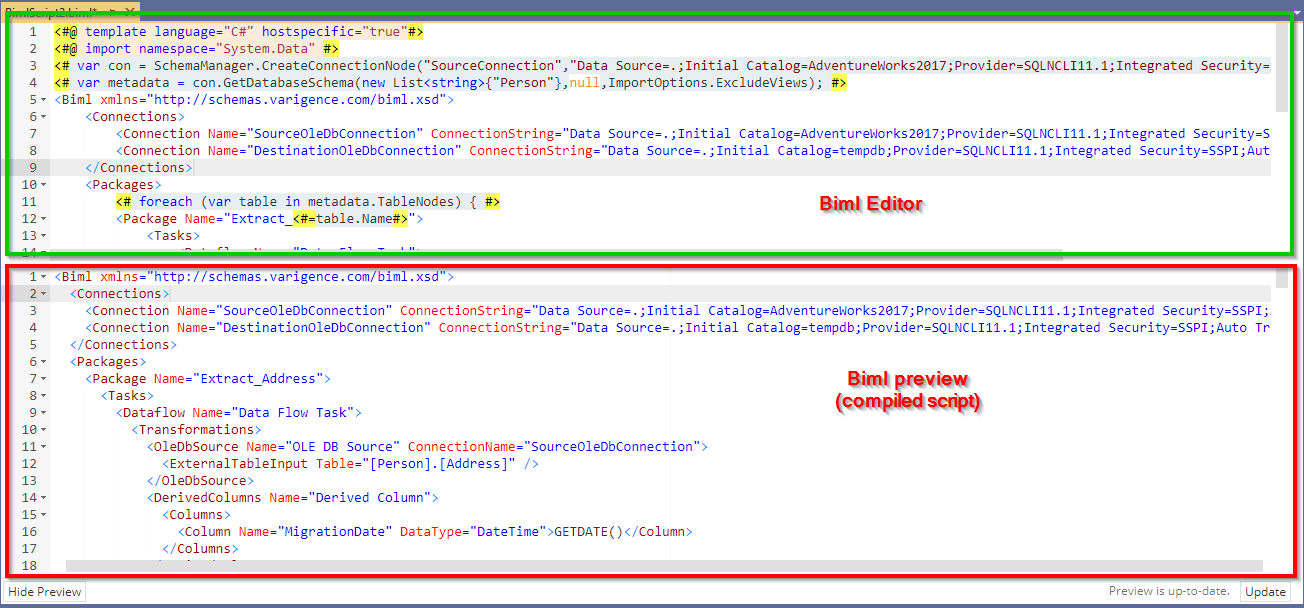Viewport: 1304px width, 608px height.
Task: Collapse the Transformations node on preview line 10
Action: click(45, 430)
